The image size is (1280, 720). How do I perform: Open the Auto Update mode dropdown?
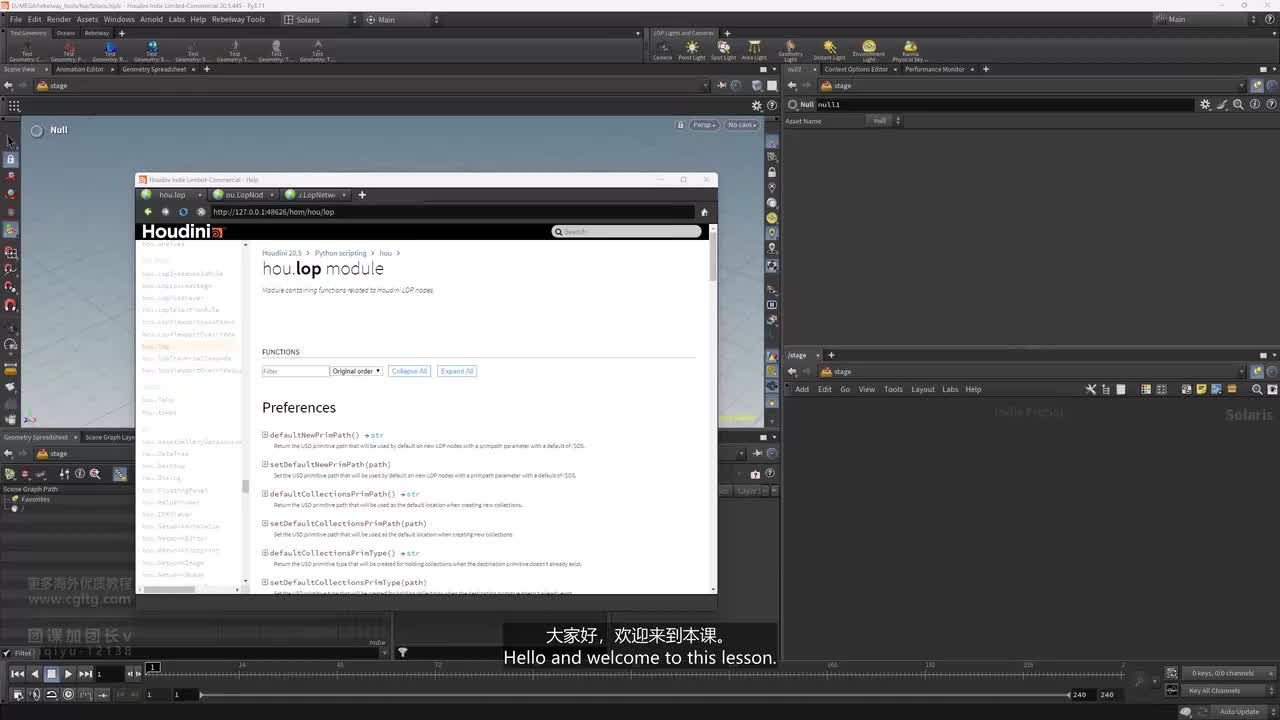coord(1244,711)
